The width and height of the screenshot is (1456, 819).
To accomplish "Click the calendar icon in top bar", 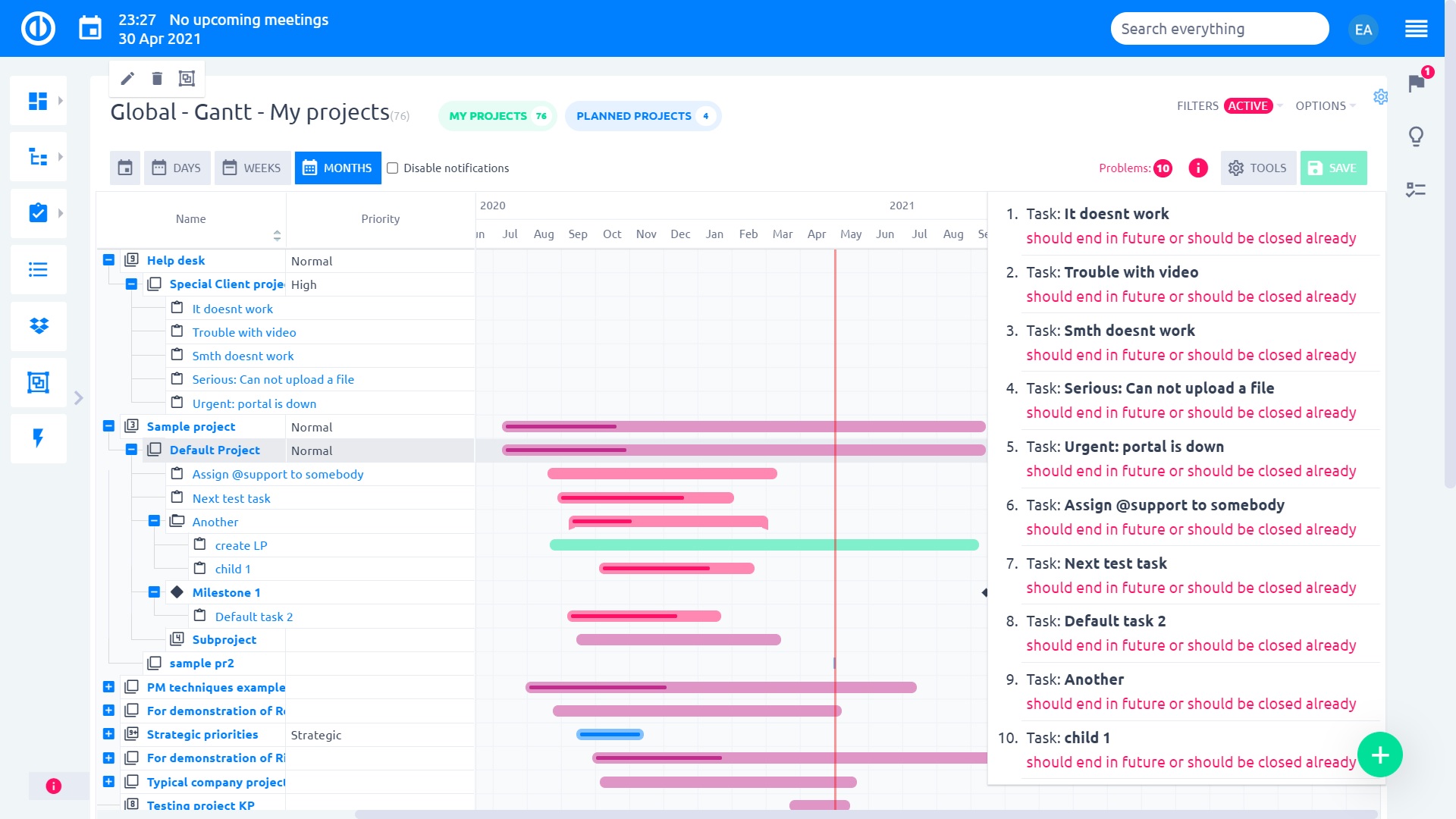I will coord(90,29).
